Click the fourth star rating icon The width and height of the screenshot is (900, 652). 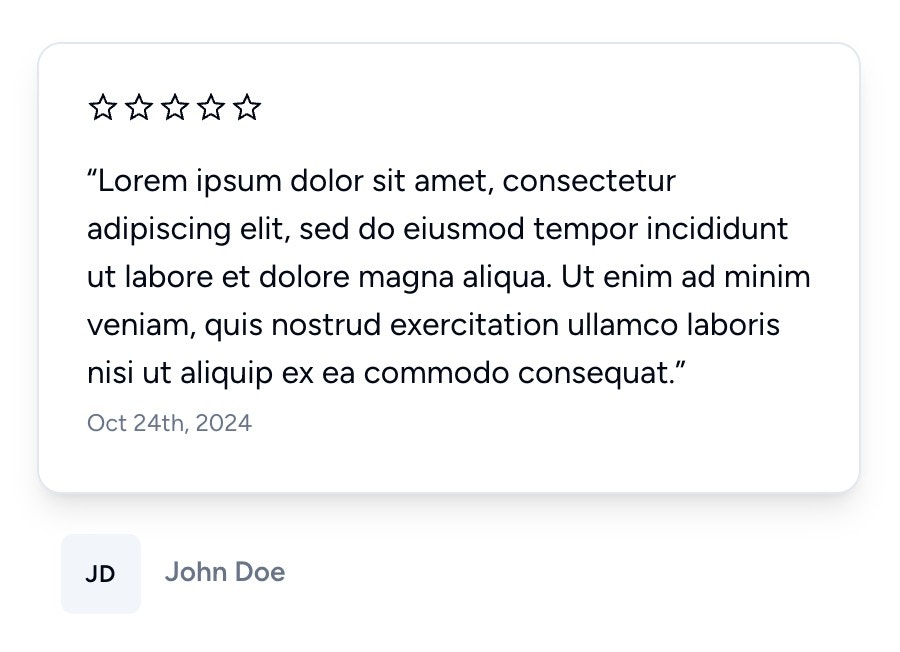(211, 107)
